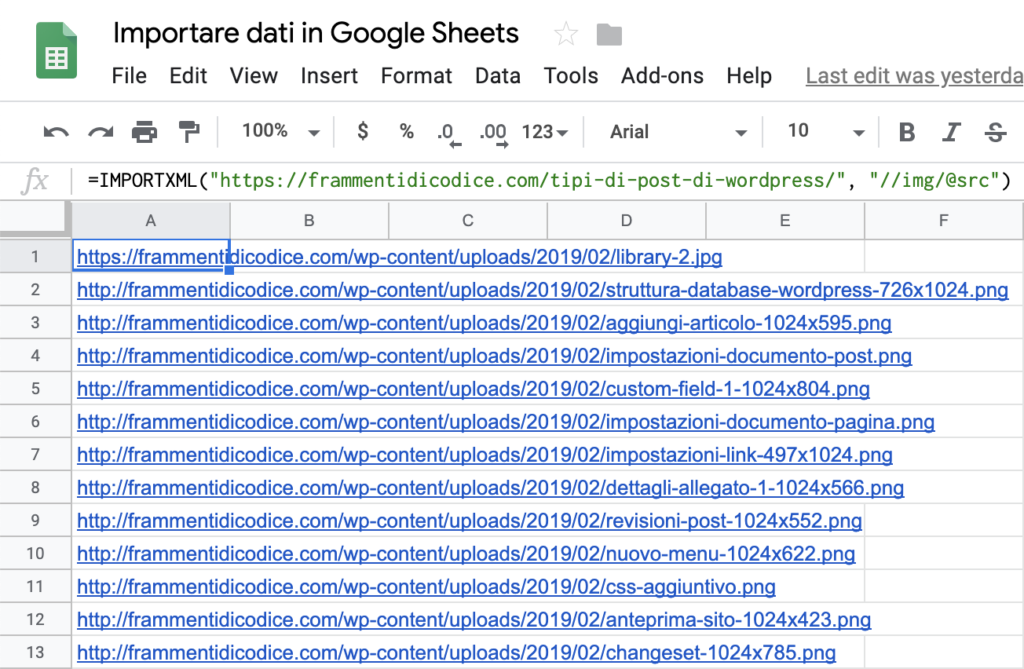Viewport: 1024px width, 669px height.
Task: Open 'Last edit was yesterday' revision link
Action: coord(914,76)
